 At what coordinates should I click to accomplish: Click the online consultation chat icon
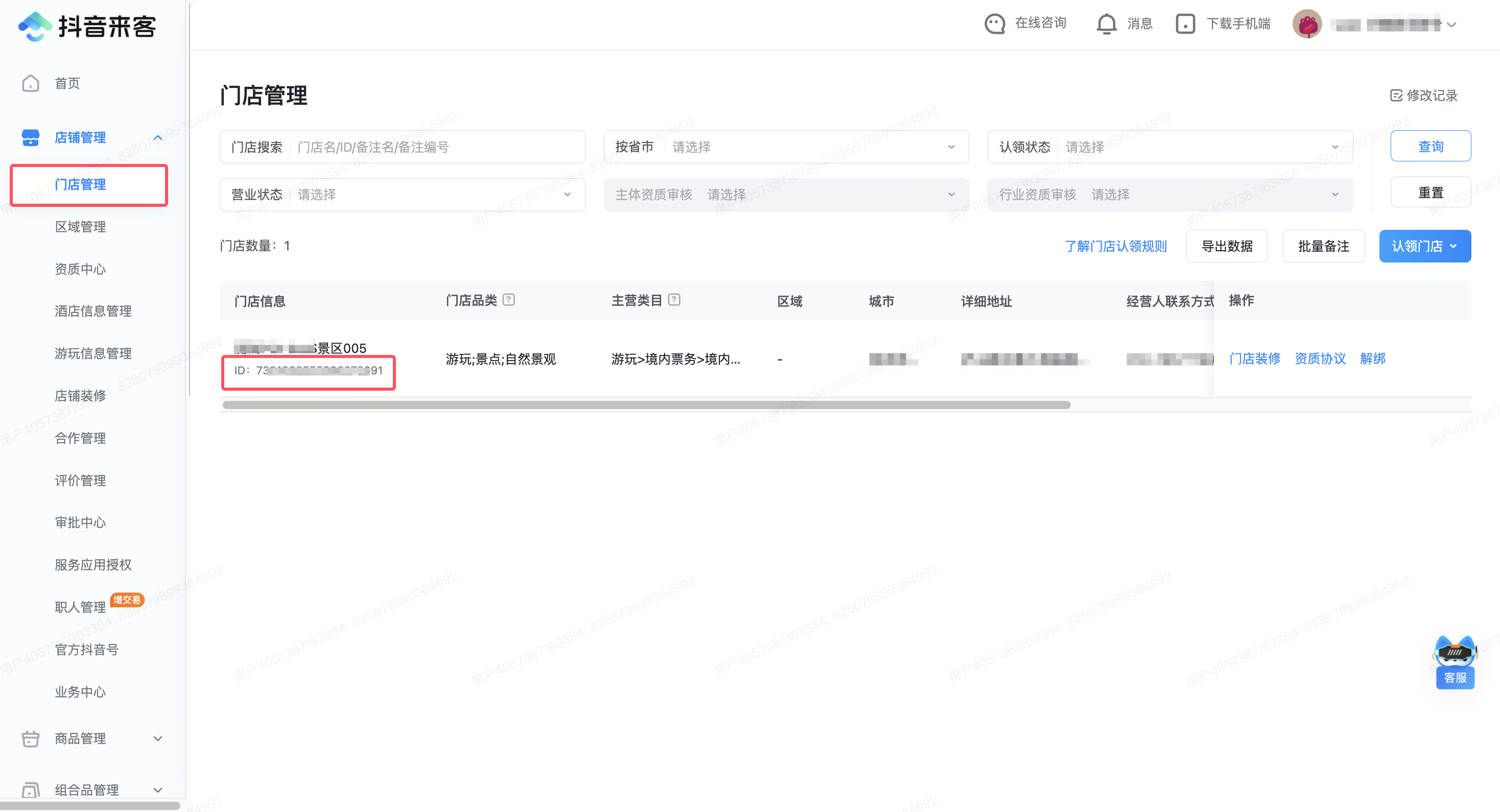coord(995,24)
